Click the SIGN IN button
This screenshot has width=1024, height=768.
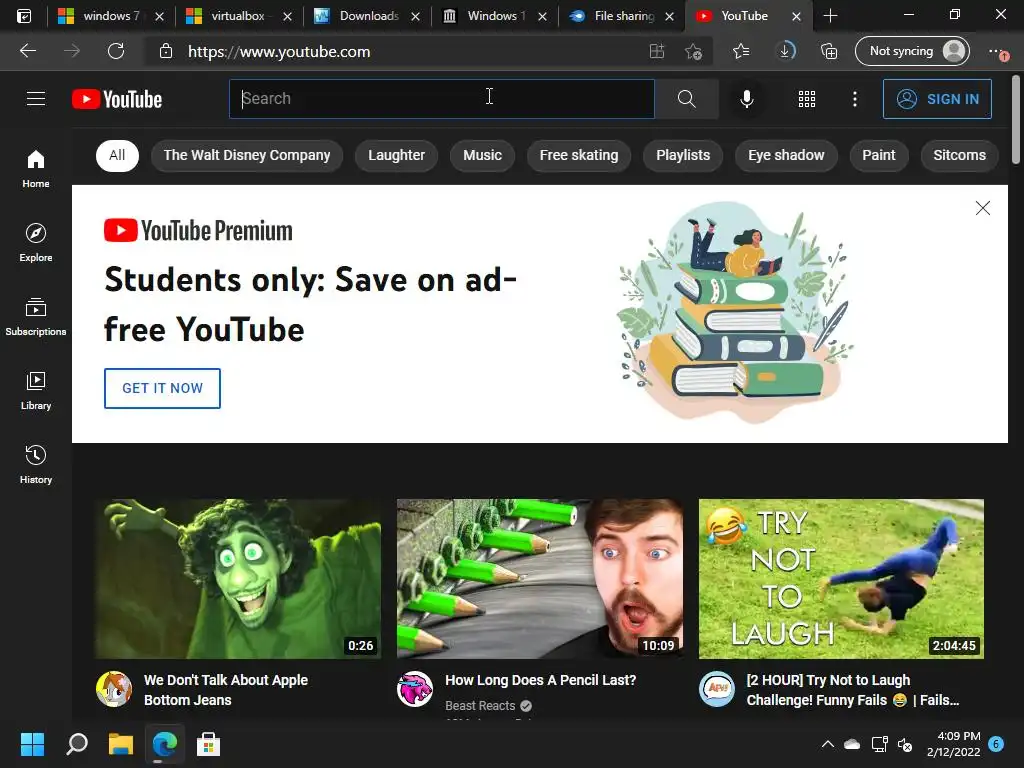(x=937, y=99)
